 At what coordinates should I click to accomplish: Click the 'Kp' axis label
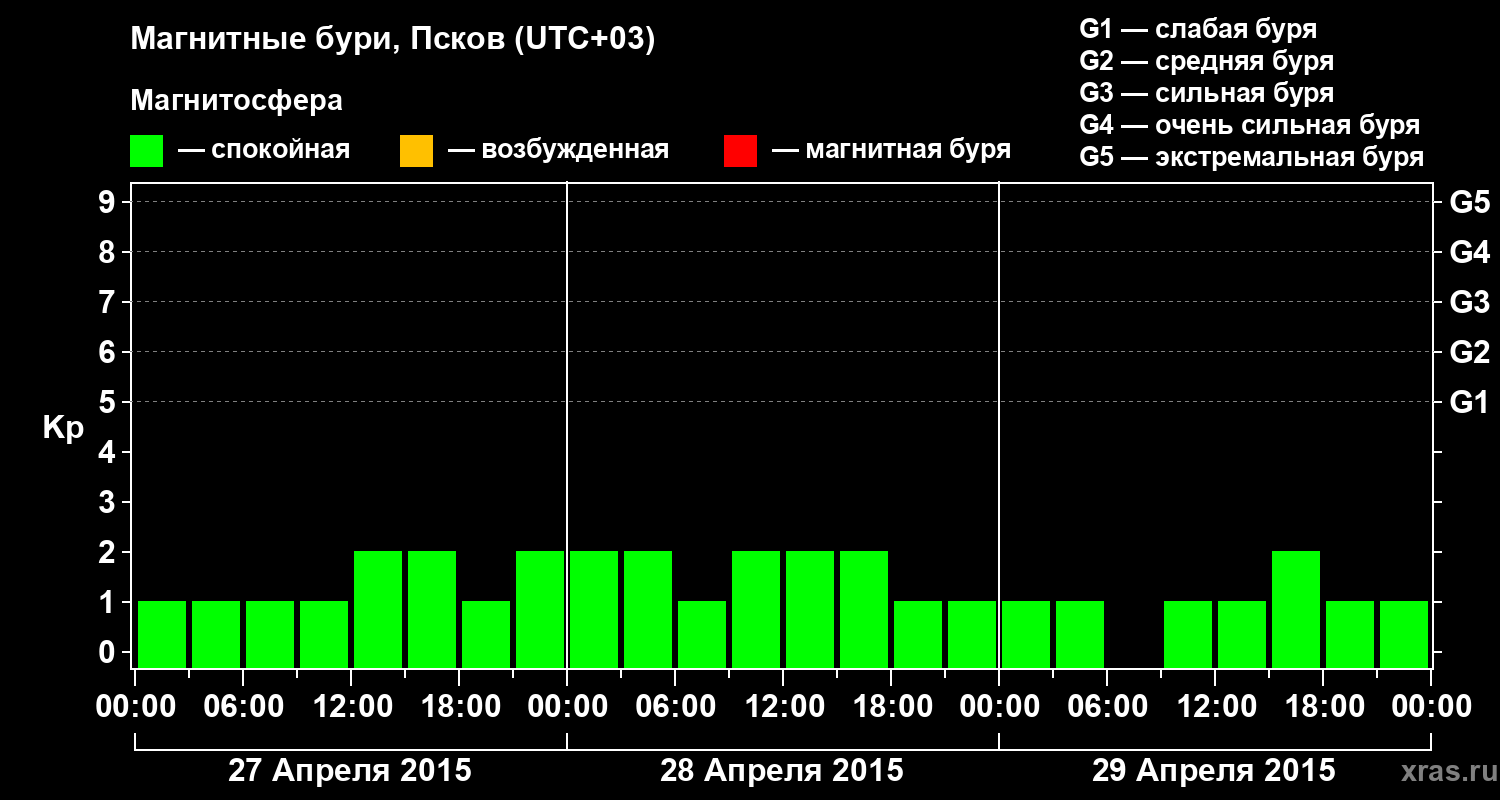click(63, 428)
